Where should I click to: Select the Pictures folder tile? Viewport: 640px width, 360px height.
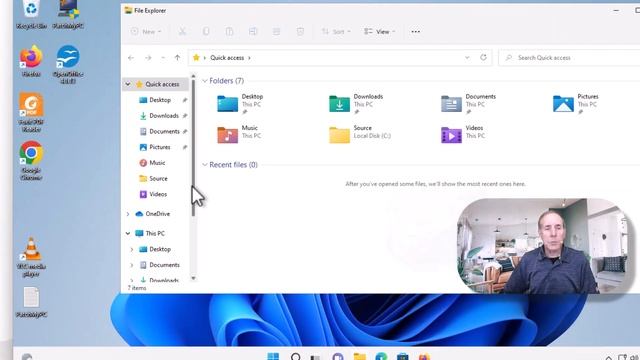pyautogui.click(x=576, y=104)
